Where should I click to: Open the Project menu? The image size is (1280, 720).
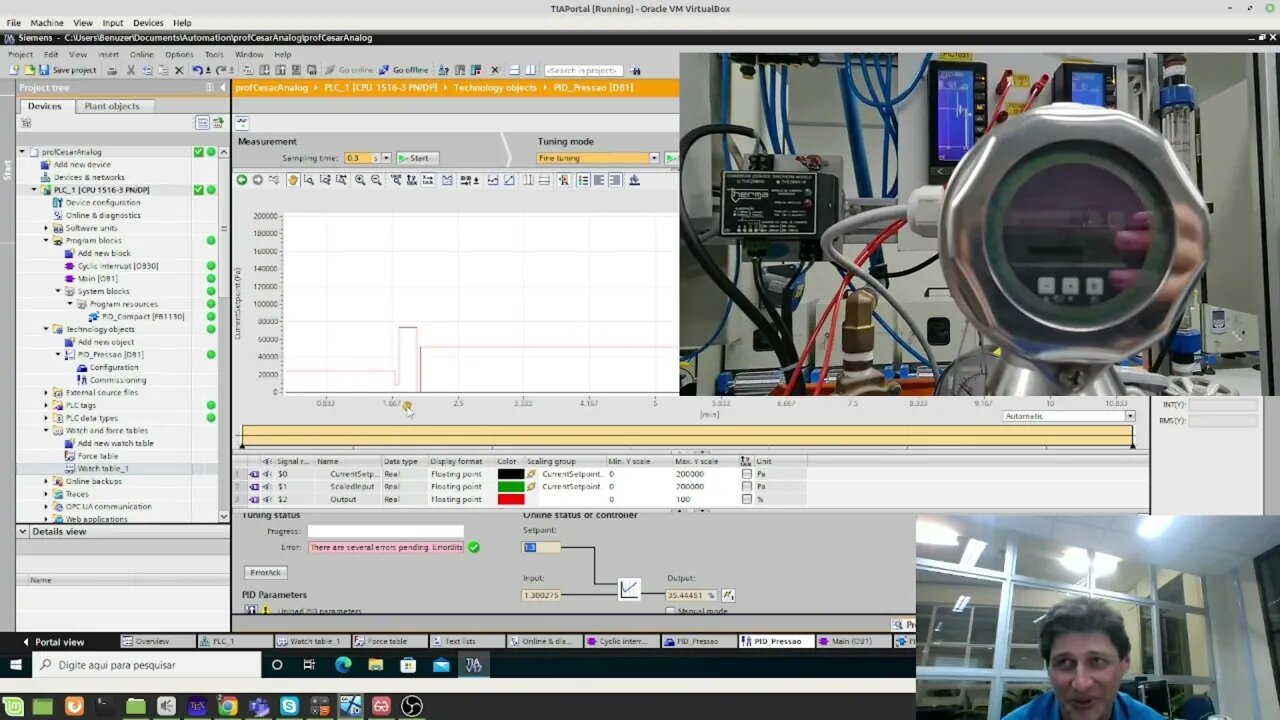tap(20, 54)
